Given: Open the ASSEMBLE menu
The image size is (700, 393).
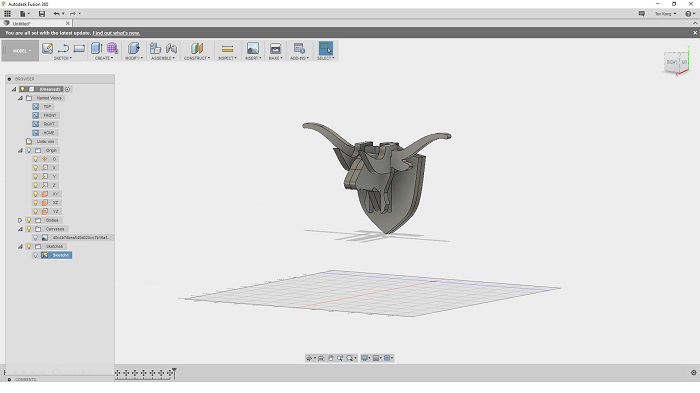Looking at the screenshot, I should click(x=163, y=58).
